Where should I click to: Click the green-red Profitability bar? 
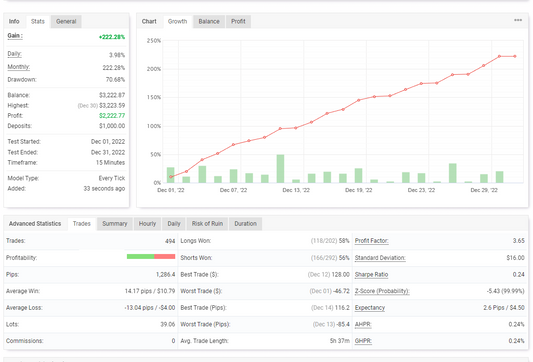pyautogui.click(x=151, y=256)
